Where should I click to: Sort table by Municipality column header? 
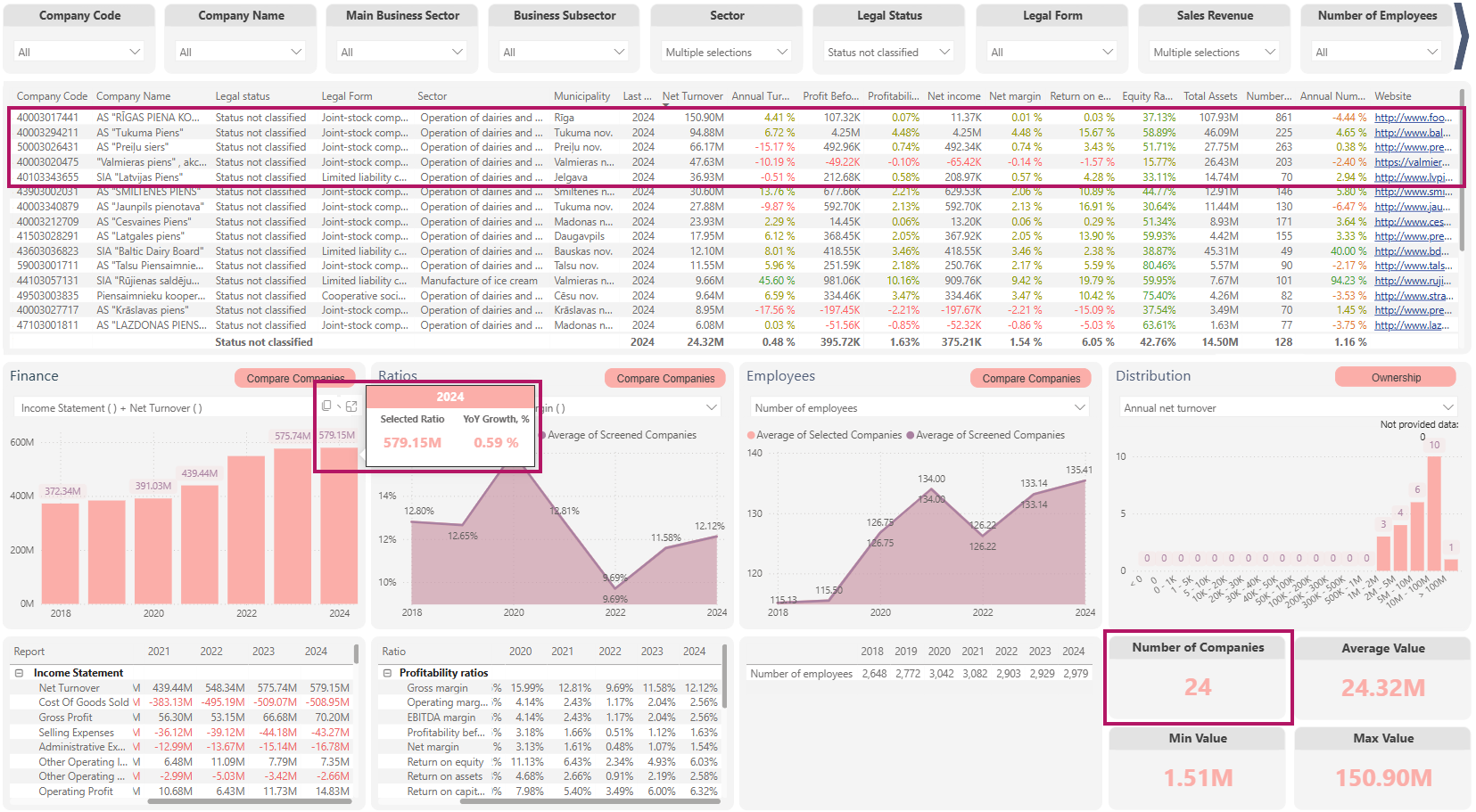(581, 96)
